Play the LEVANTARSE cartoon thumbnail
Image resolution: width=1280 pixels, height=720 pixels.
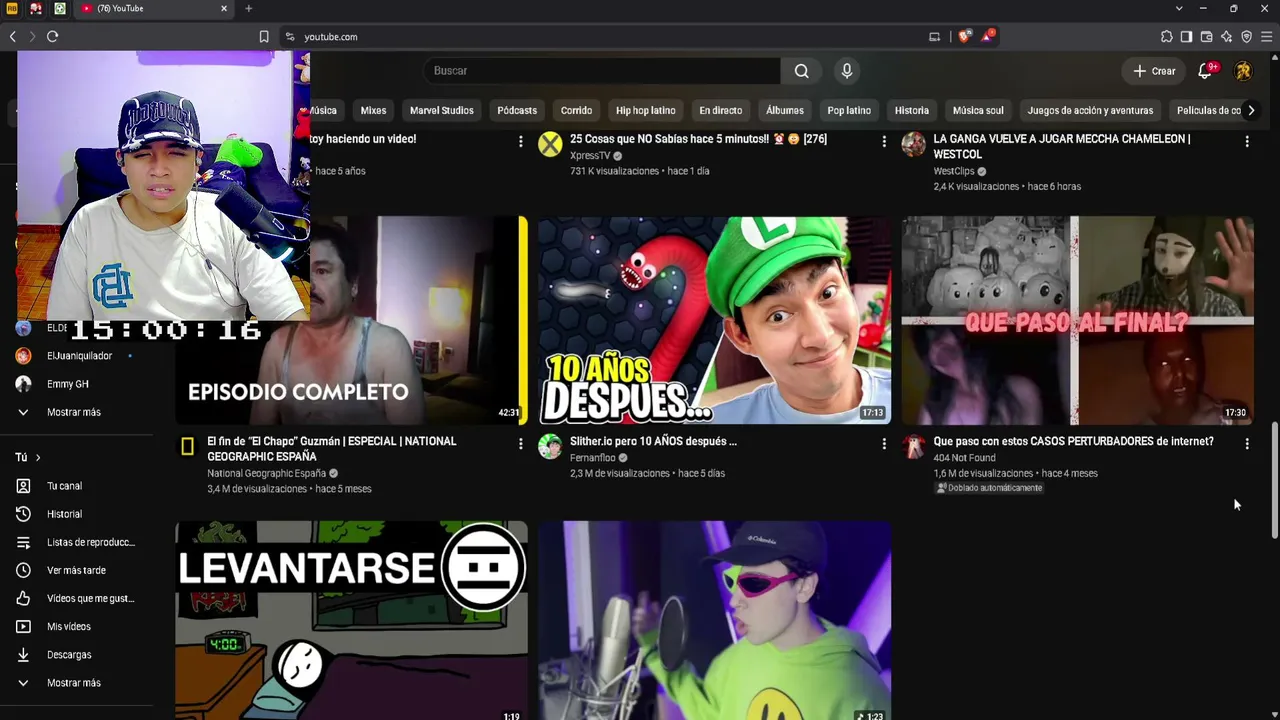(351, 620)
